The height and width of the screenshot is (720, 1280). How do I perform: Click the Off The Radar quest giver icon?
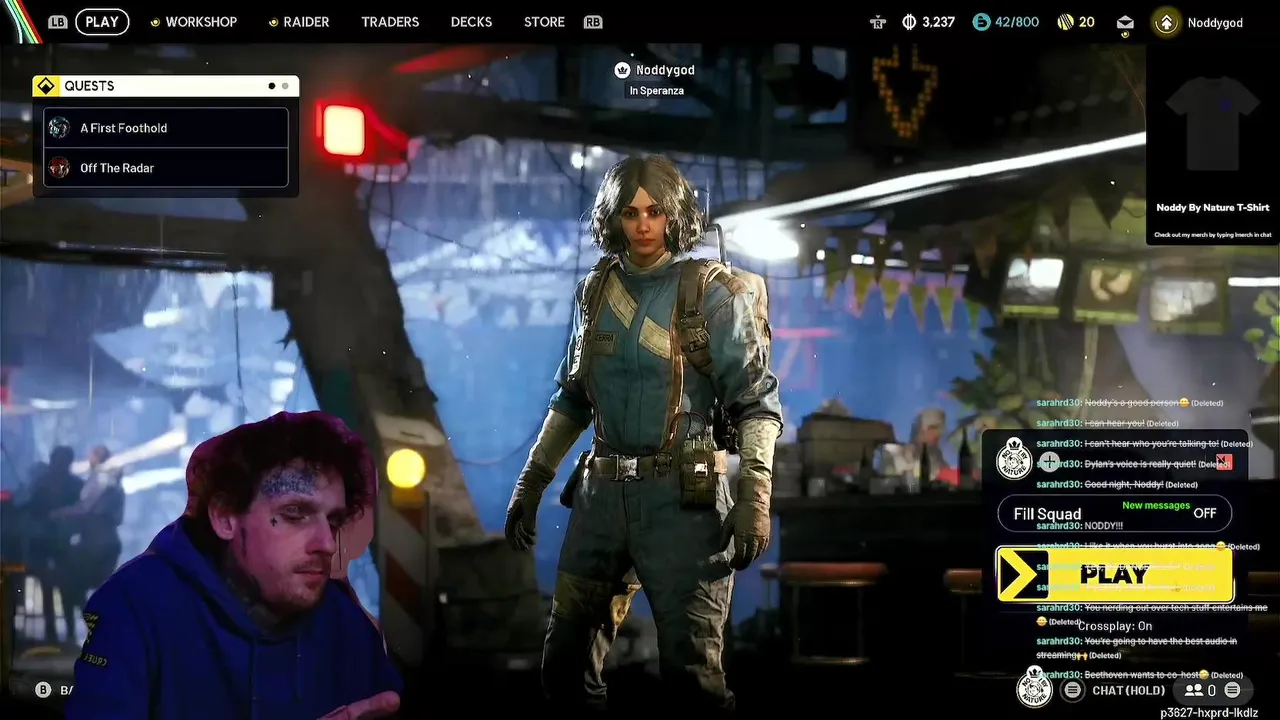point(59,168)
